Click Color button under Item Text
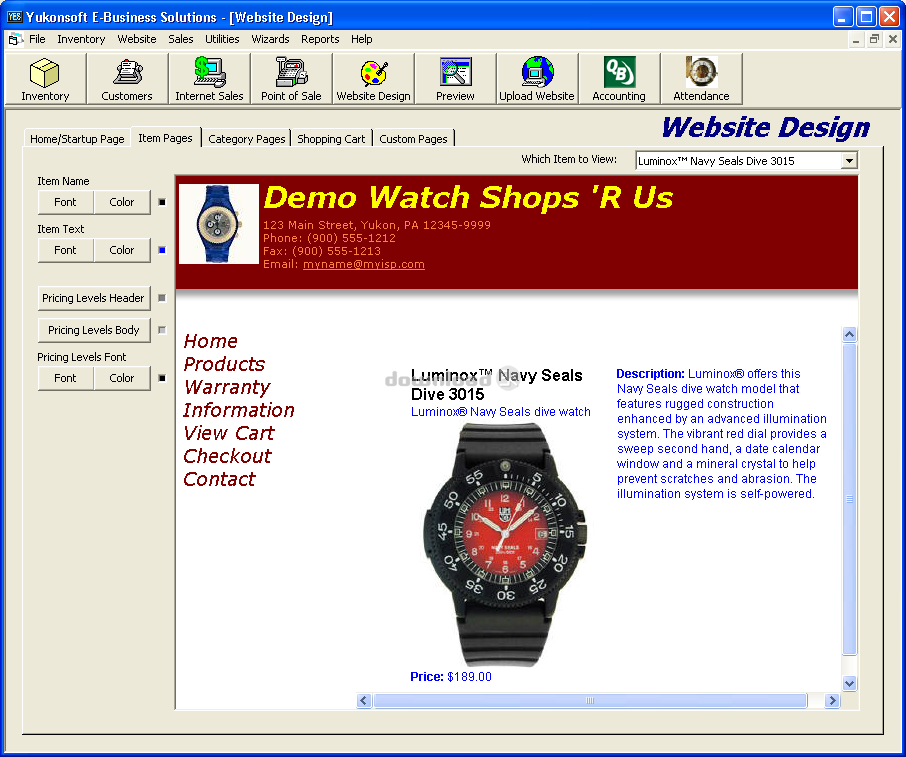This screenshot has width=906, height=757. point(122,250)
